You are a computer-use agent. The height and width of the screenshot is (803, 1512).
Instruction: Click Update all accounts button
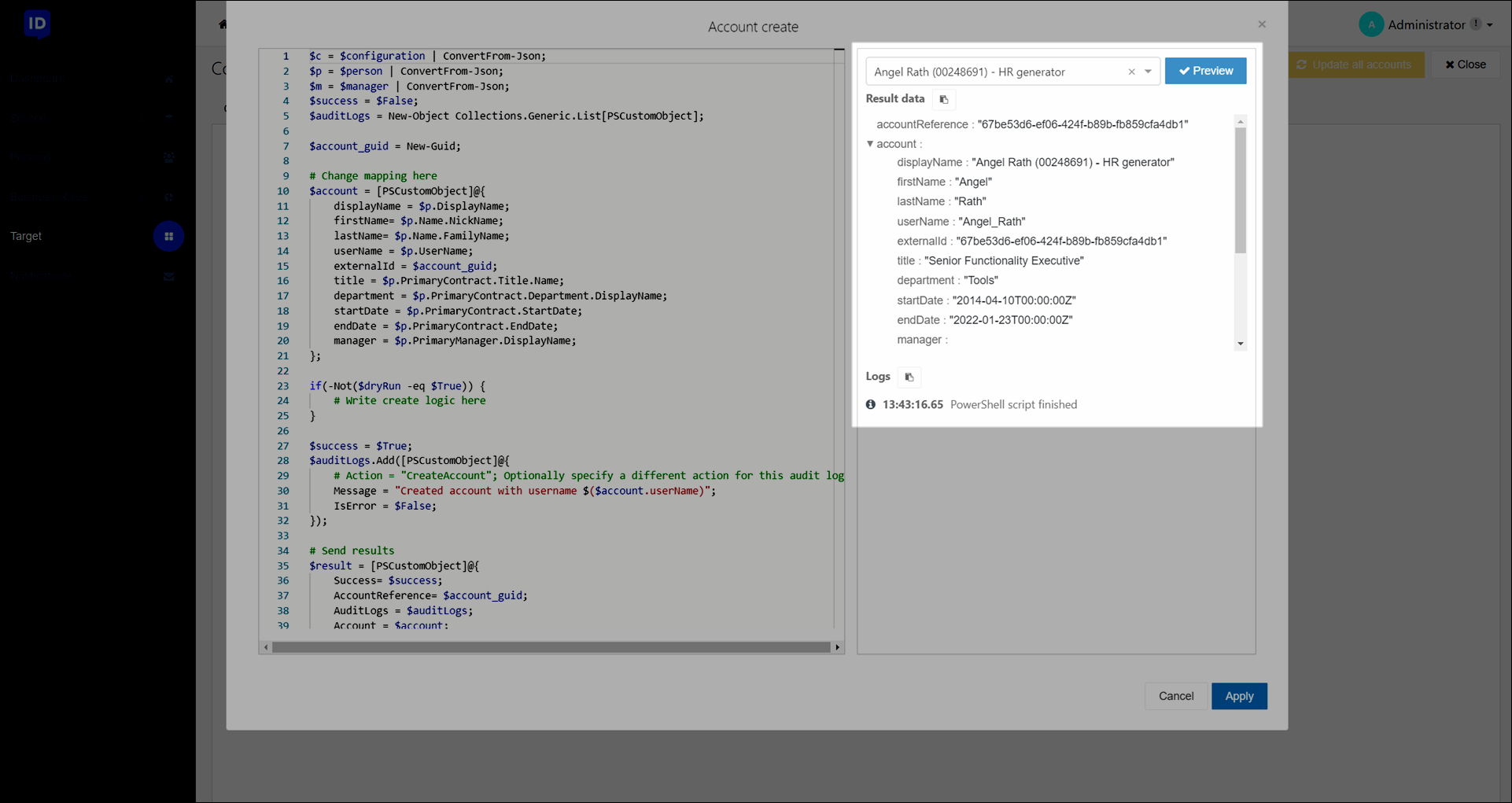point(1356,64)
